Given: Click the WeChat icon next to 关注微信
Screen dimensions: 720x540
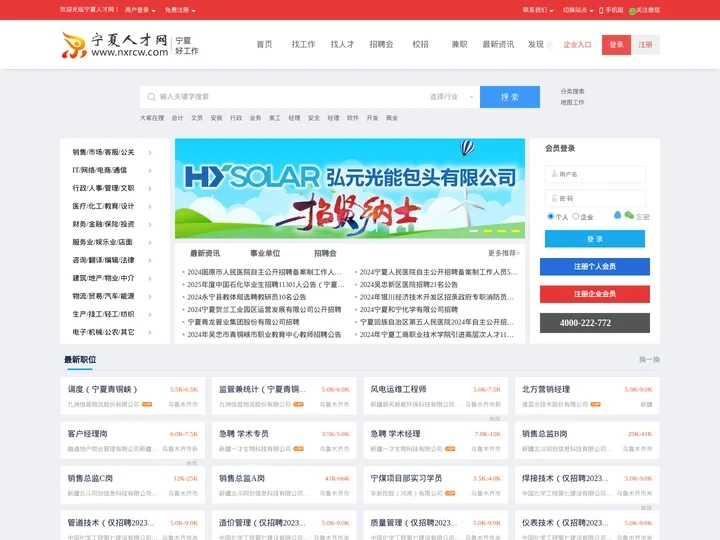Looking at the screenshot, I should [x=632, y=11].
